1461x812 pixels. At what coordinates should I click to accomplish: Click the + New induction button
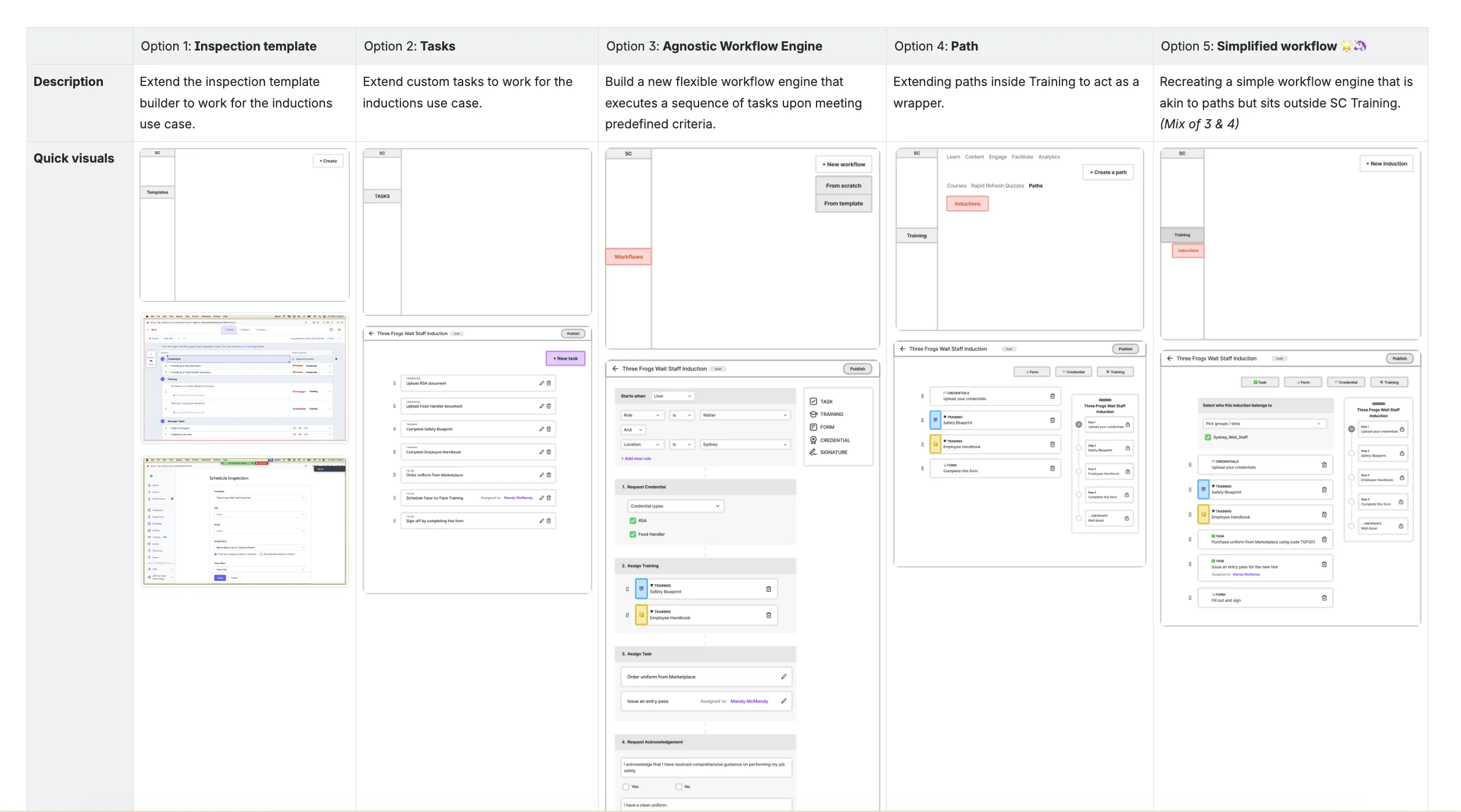click(1387, 164)
